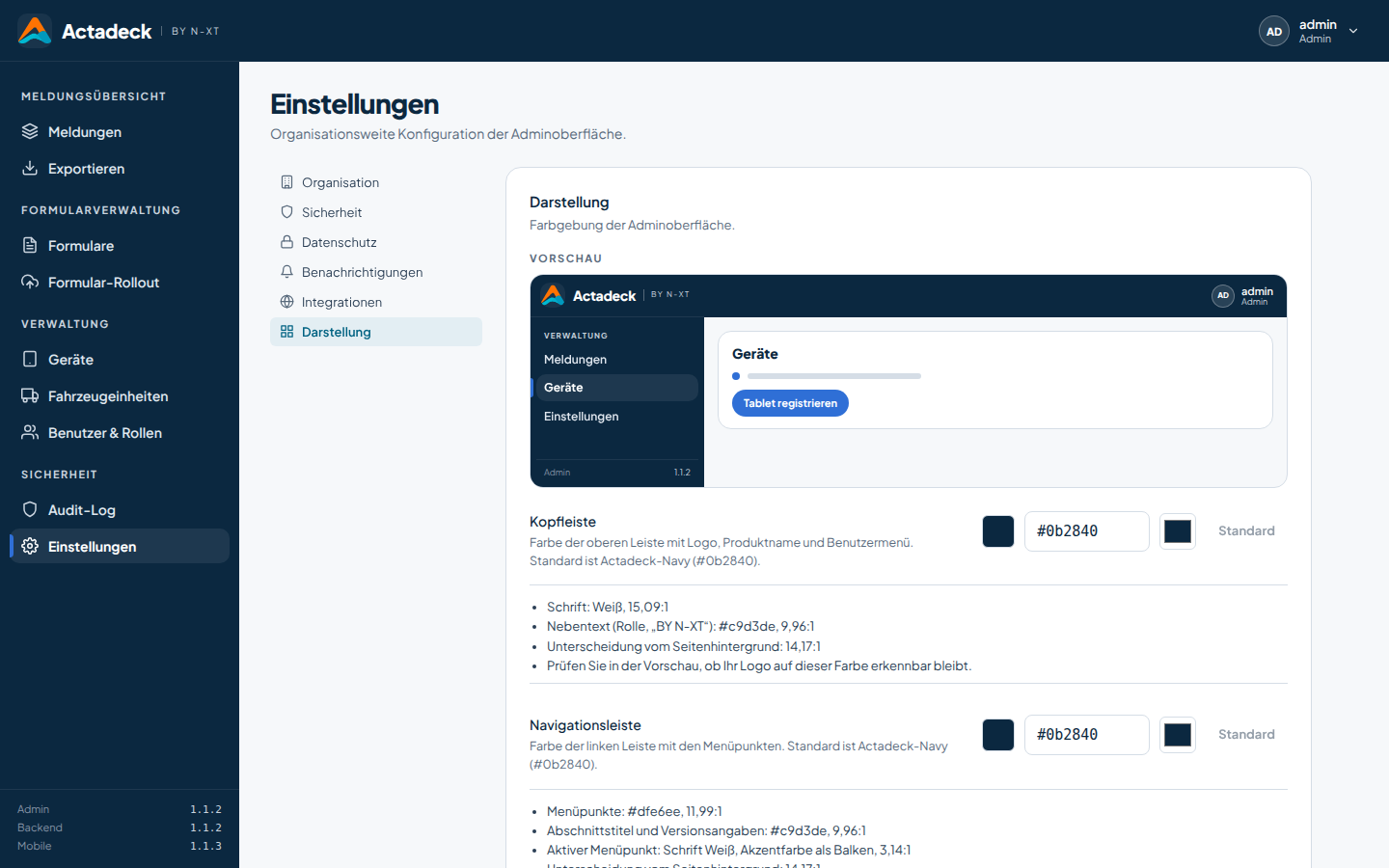Screen dimensions: 1389x868
Task: Click the Kopfleiste color preview swatch
Action: tap(998, 531)
